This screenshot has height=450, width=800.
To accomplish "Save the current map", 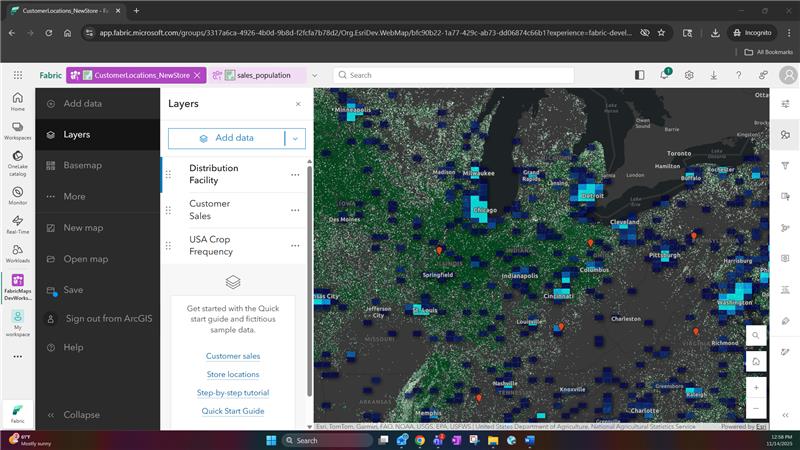I will [x=97, y=290].
